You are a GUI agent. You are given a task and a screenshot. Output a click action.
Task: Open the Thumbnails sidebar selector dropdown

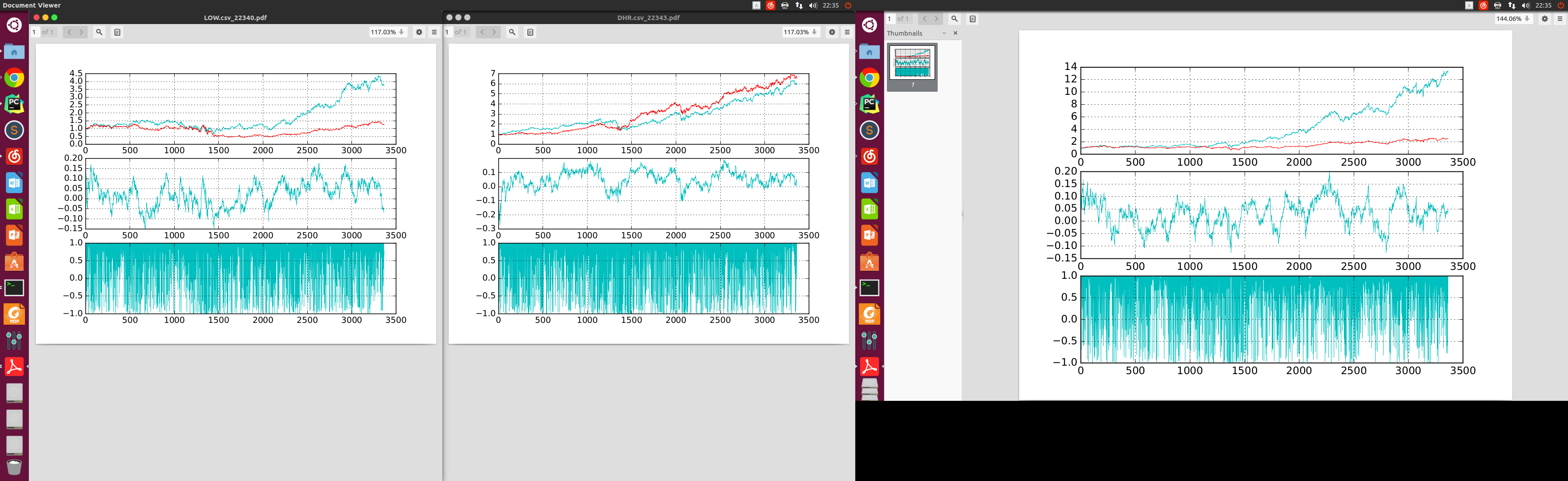pyautogui.click(x=943, y=33)
